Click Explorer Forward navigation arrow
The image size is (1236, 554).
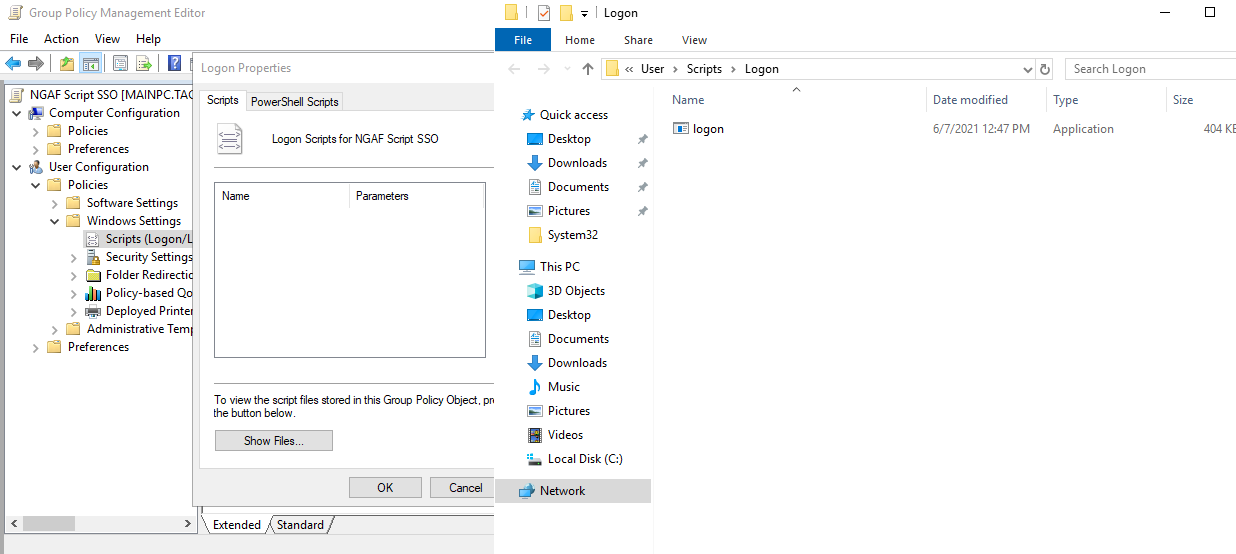coord(543,69)
